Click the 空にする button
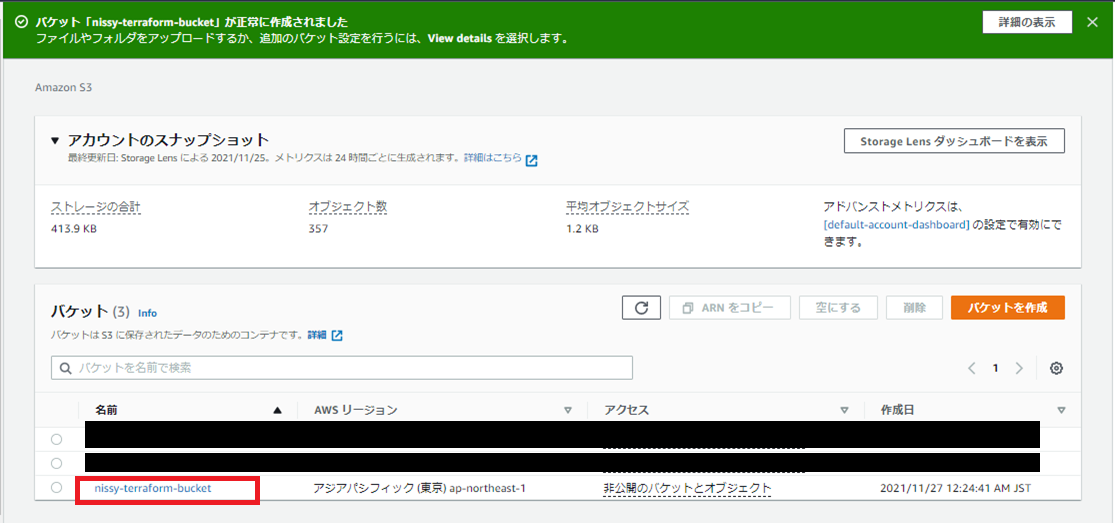The width and height of the screenshot is (1115, 523). coord(838,307)
